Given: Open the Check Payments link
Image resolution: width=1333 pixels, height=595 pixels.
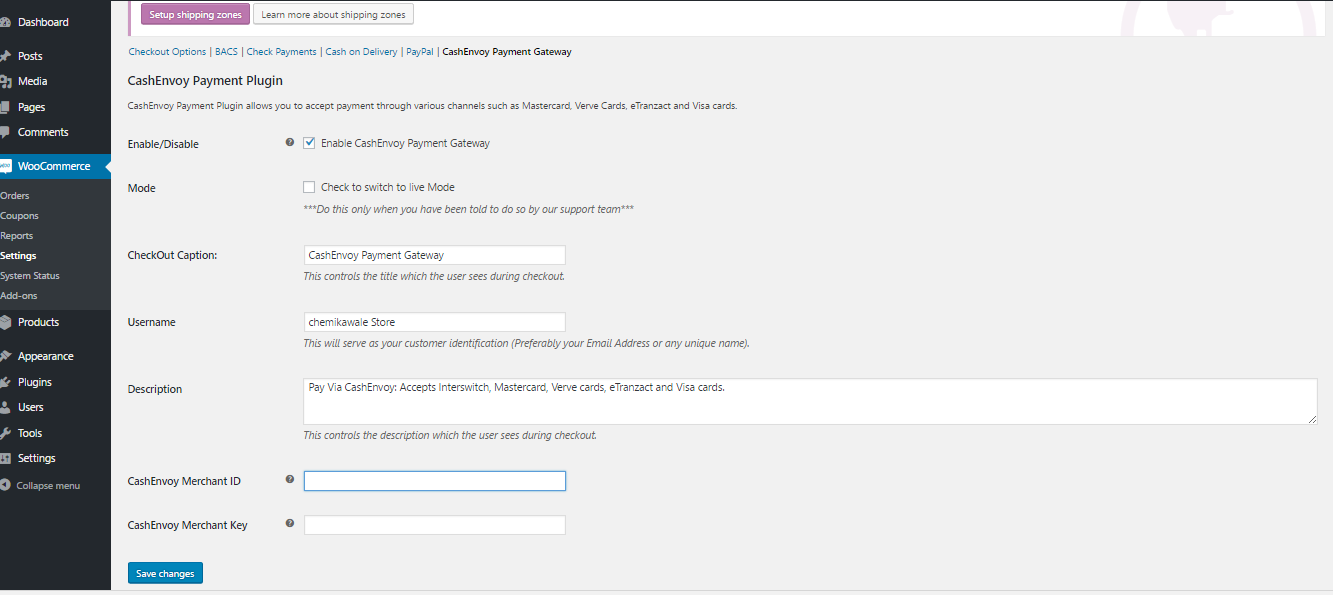Looking at the screenshot, I should point(281,52).
